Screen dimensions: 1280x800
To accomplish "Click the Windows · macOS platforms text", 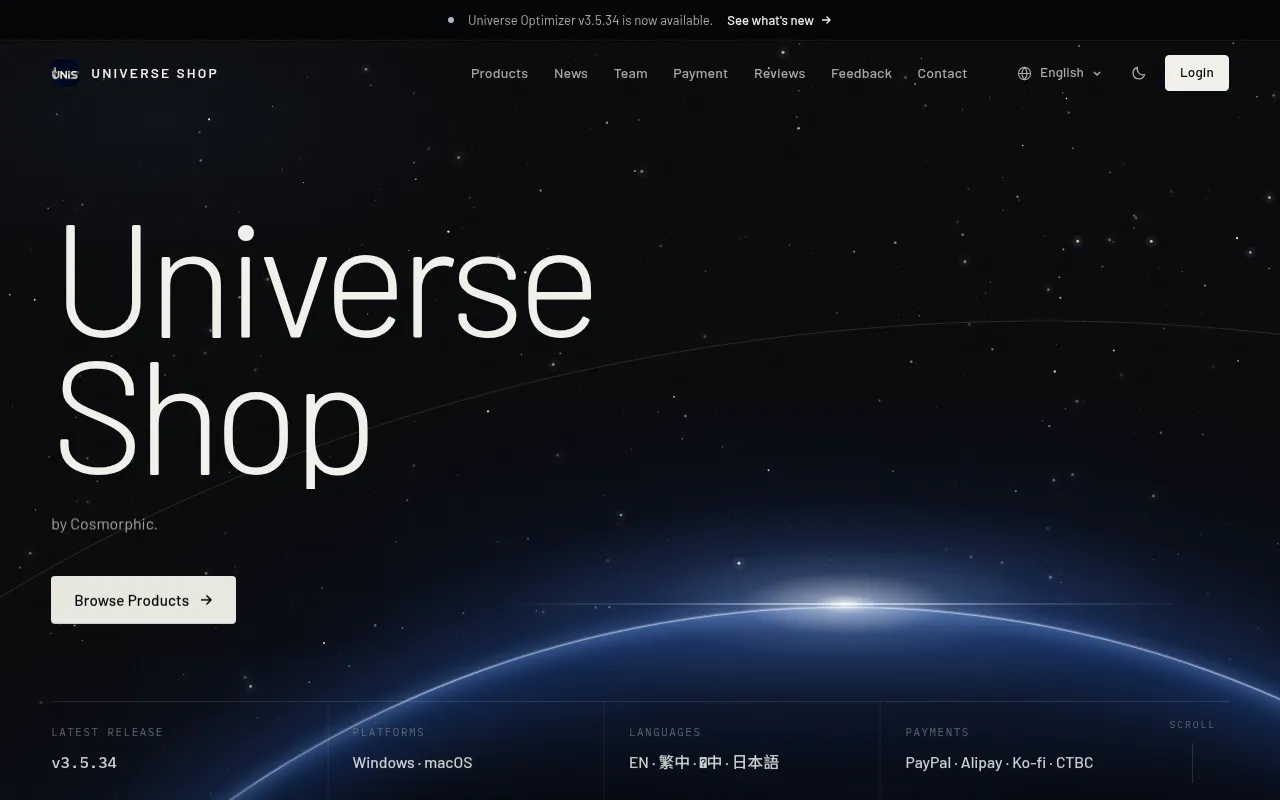I will tap(412, 762).
